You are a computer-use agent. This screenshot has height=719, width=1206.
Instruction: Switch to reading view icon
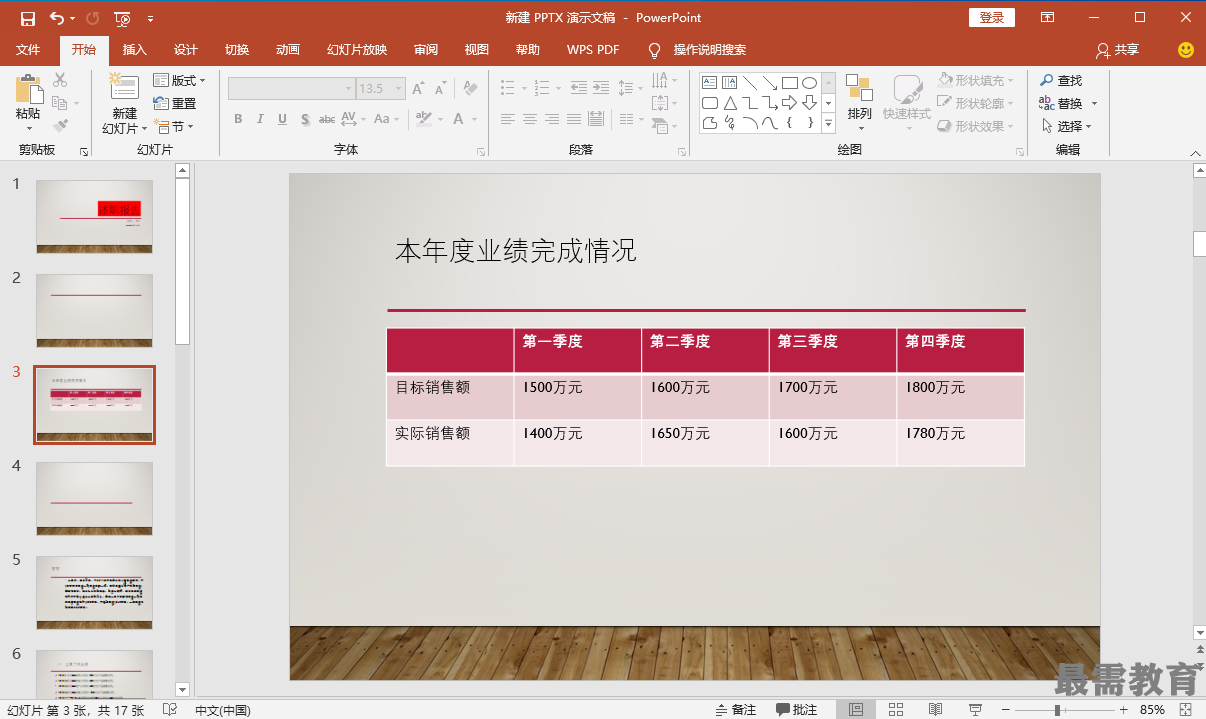point(935,710)
